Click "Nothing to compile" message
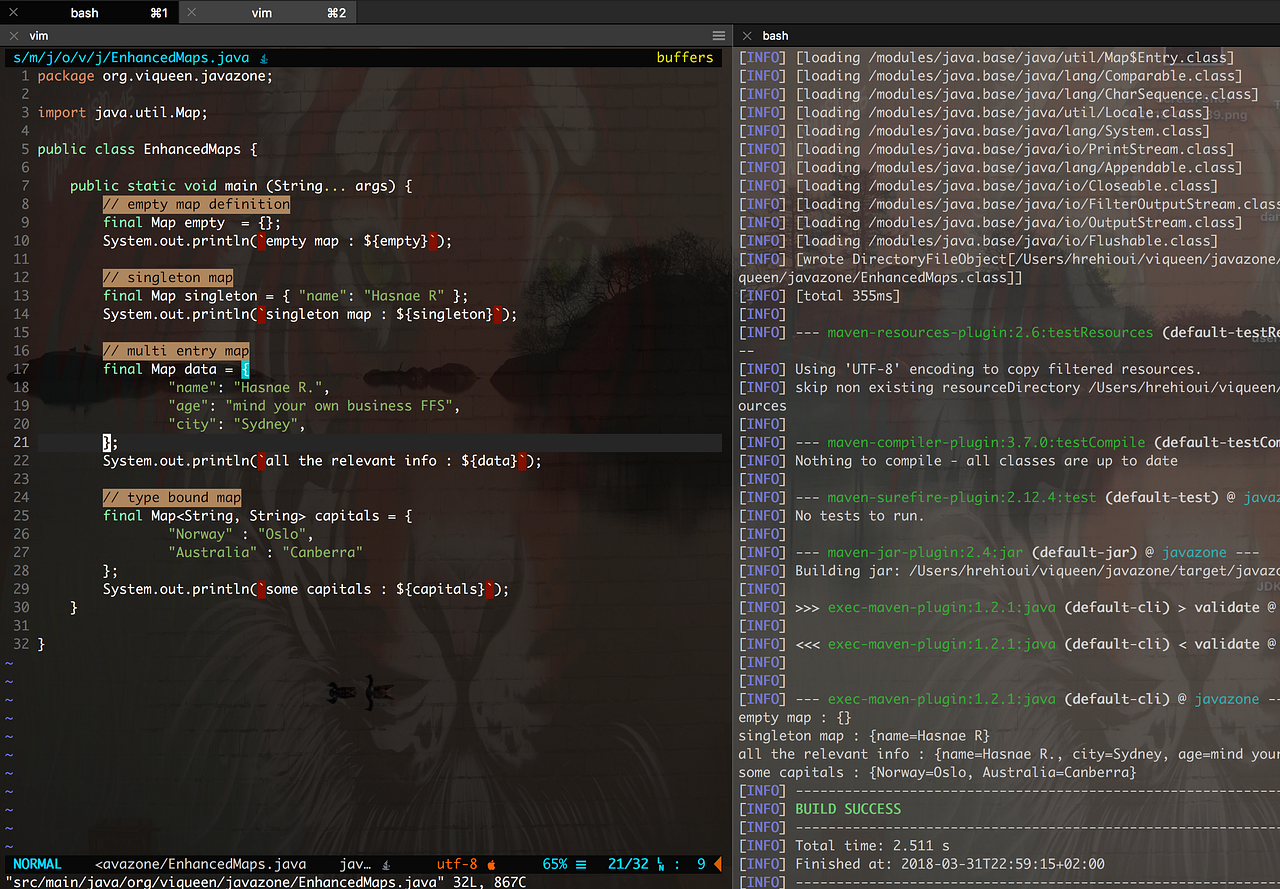The image size is (1280, 889). coord(986,461)
